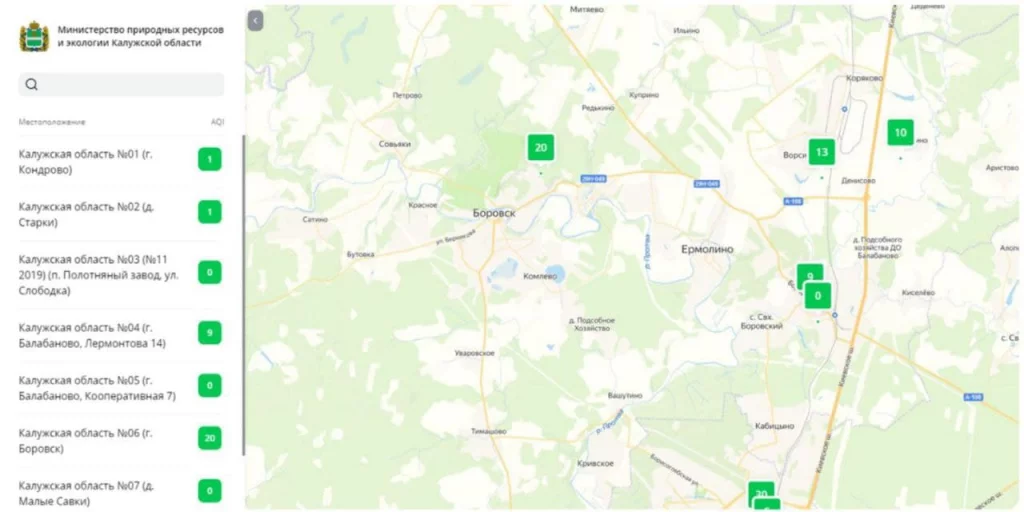Click the search magnifier icon
This screenshot has width=1024, height=512.
tap(31, 84)
